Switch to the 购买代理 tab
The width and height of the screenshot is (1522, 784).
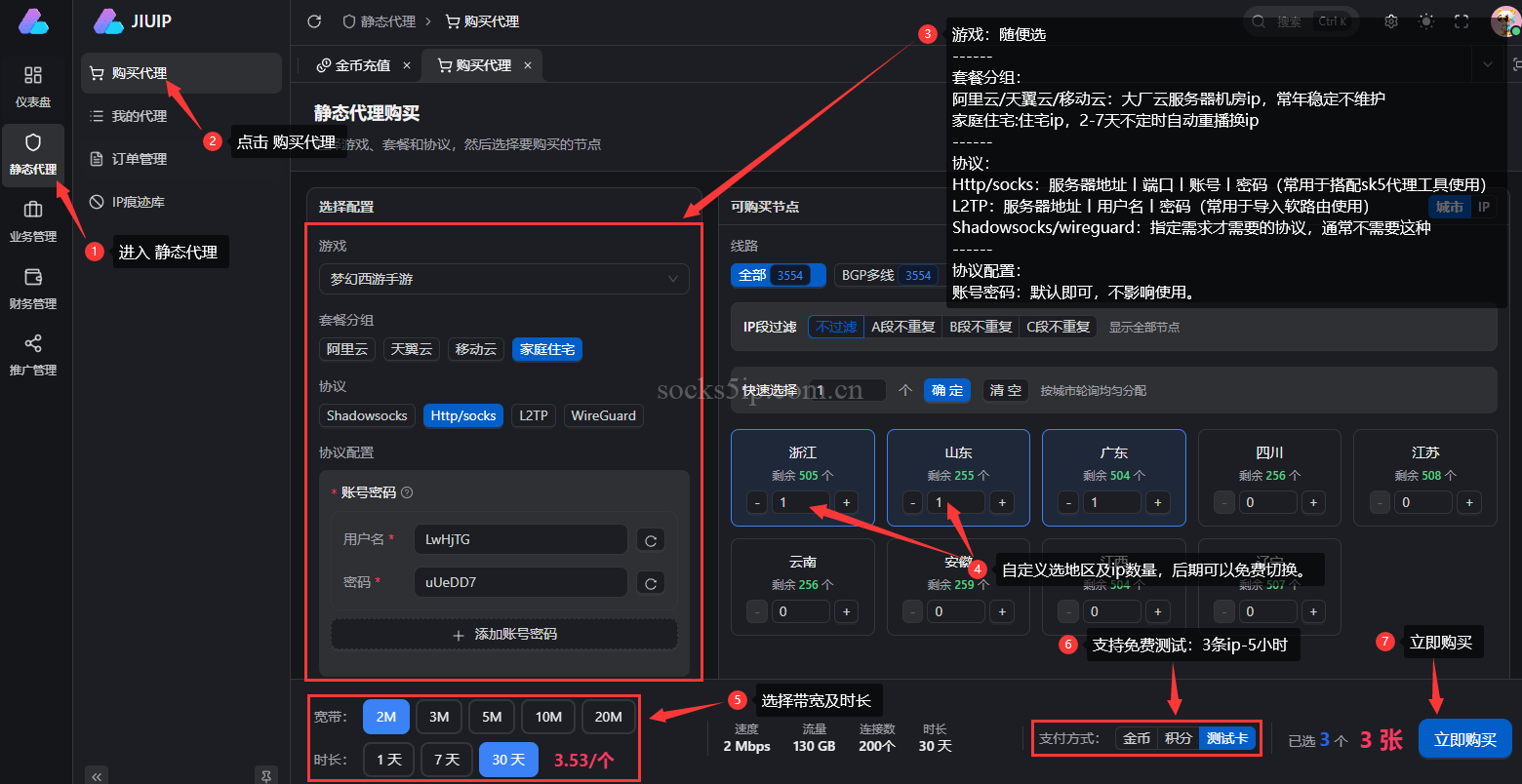point(482,65)
